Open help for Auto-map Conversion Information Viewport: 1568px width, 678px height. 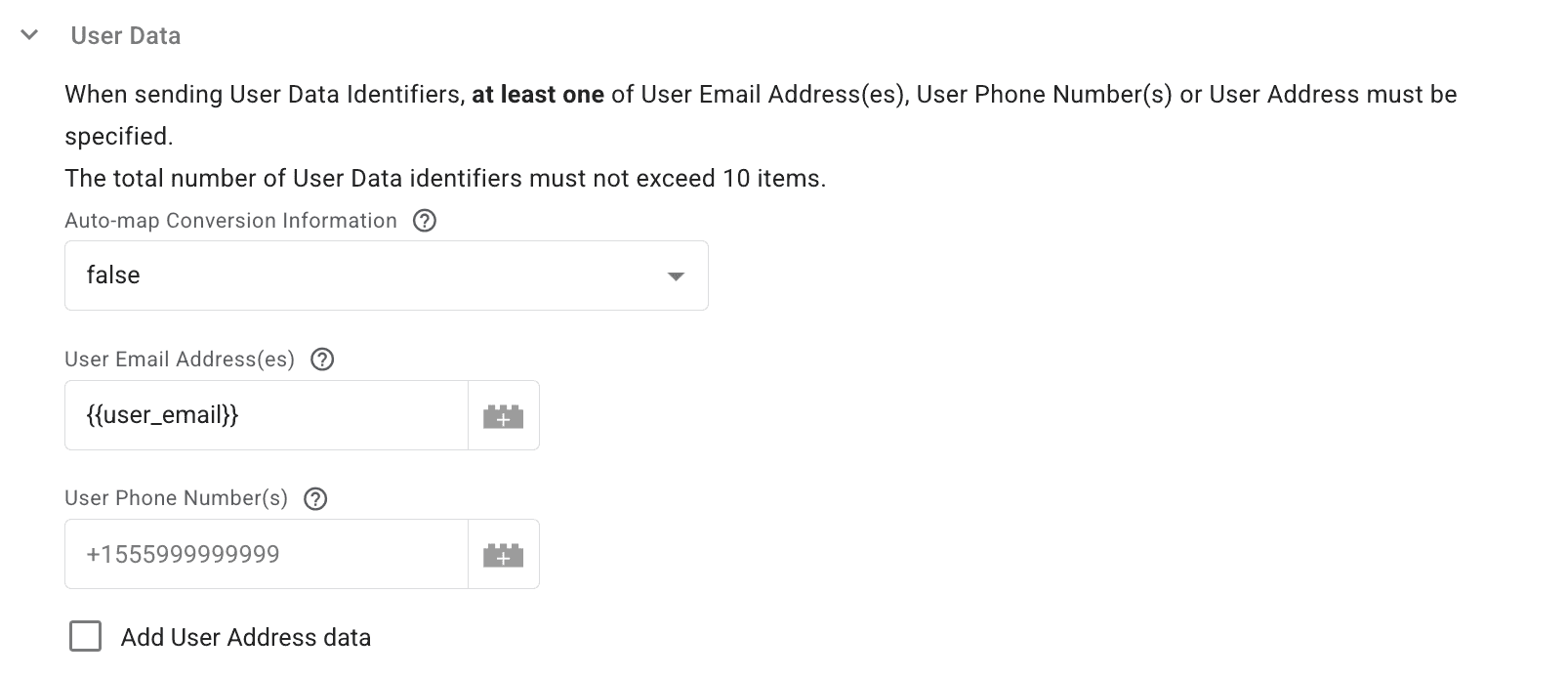point(425,221)
